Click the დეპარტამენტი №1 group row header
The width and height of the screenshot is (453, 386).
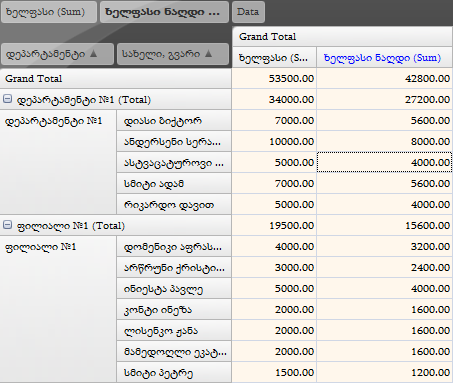click(x=58, y=162)
